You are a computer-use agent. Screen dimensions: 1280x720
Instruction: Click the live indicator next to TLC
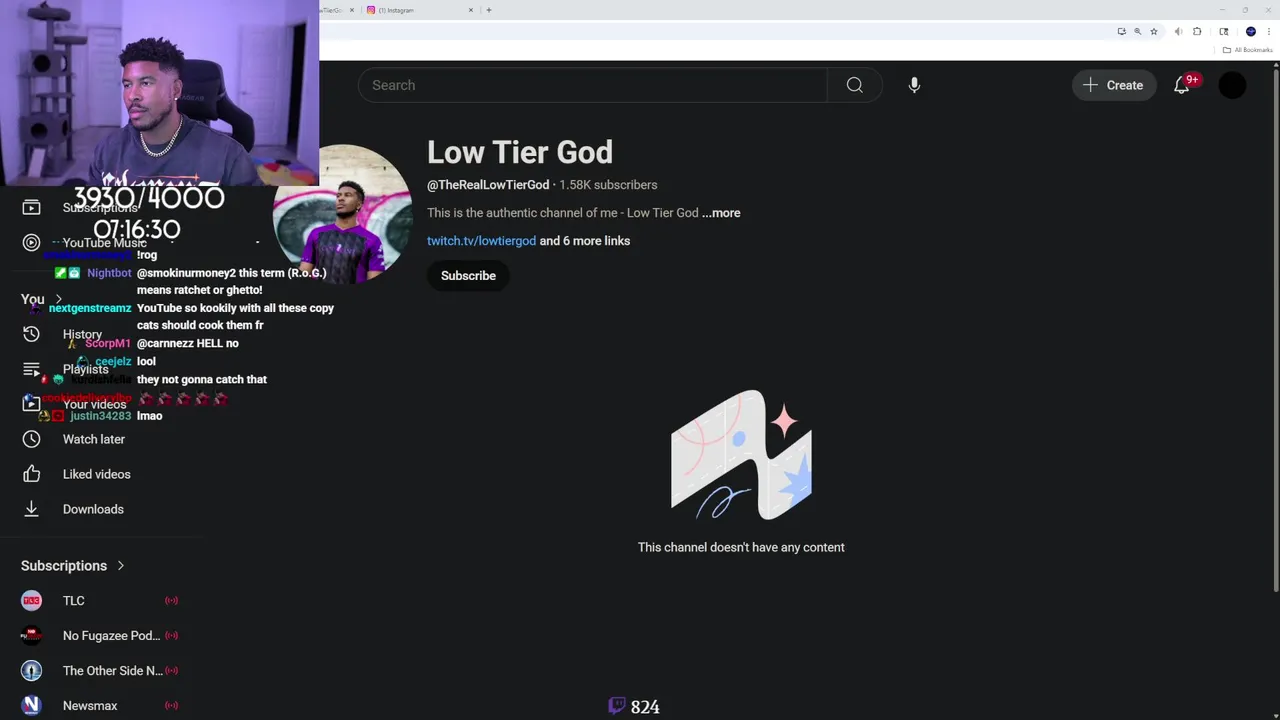(x=171, y=601)
